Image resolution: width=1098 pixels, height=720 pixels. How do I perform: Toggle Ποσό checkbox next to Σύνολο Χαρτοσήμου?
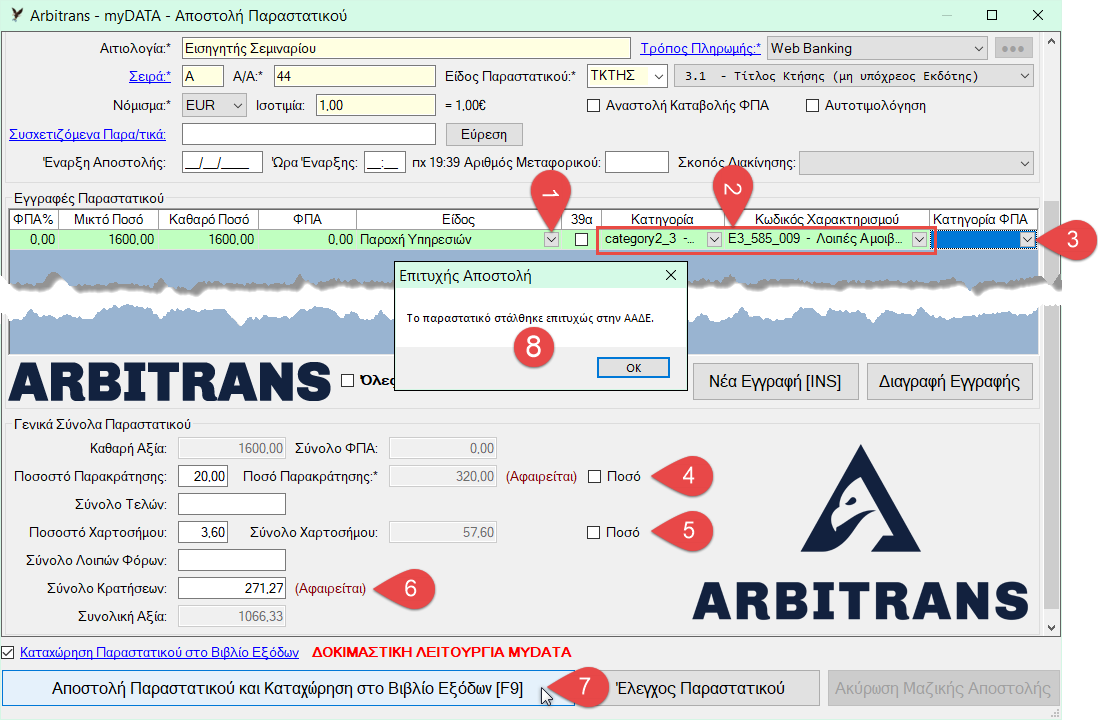point(593,533)
